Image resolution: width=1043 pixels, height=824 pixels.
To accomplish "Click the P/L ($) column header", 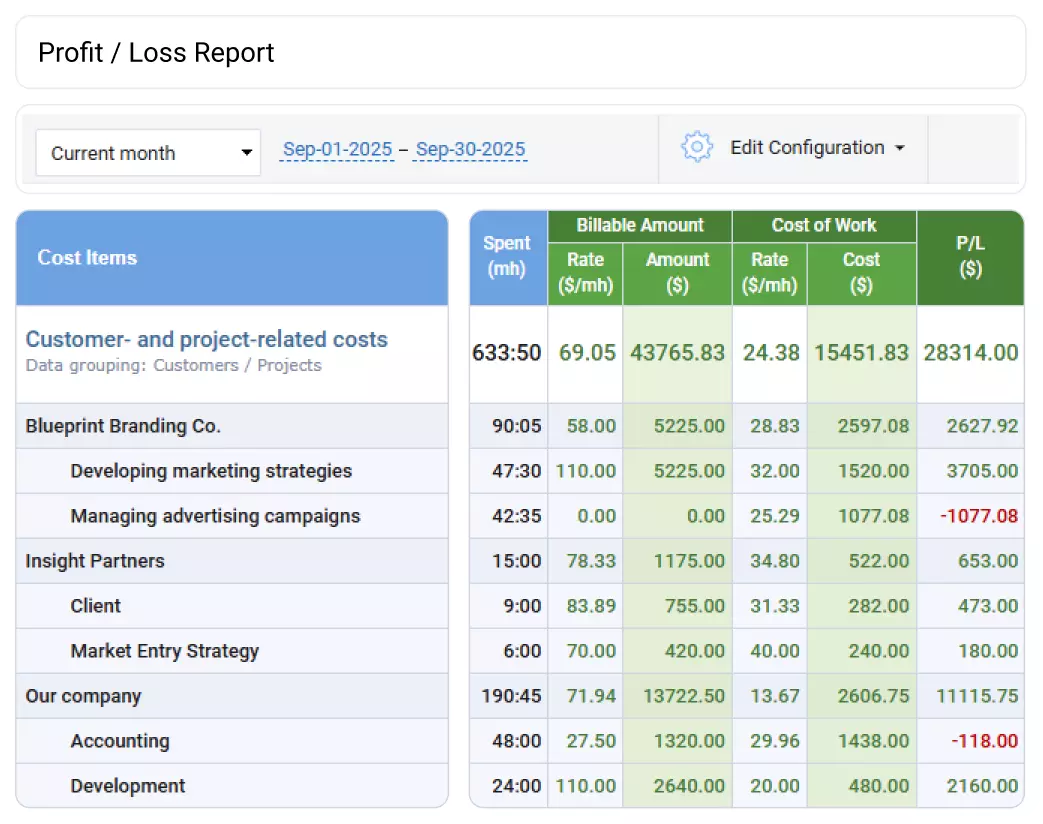I will [x=970, y=257].
